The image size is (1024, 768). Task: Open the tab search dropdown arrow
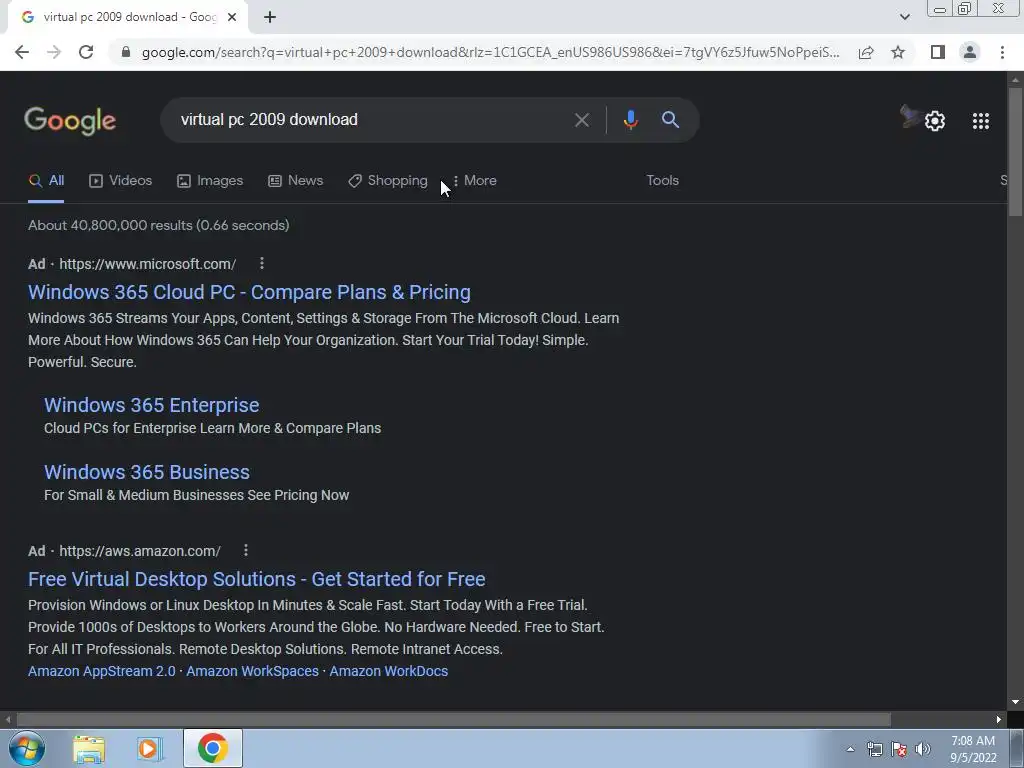(904, 17)
